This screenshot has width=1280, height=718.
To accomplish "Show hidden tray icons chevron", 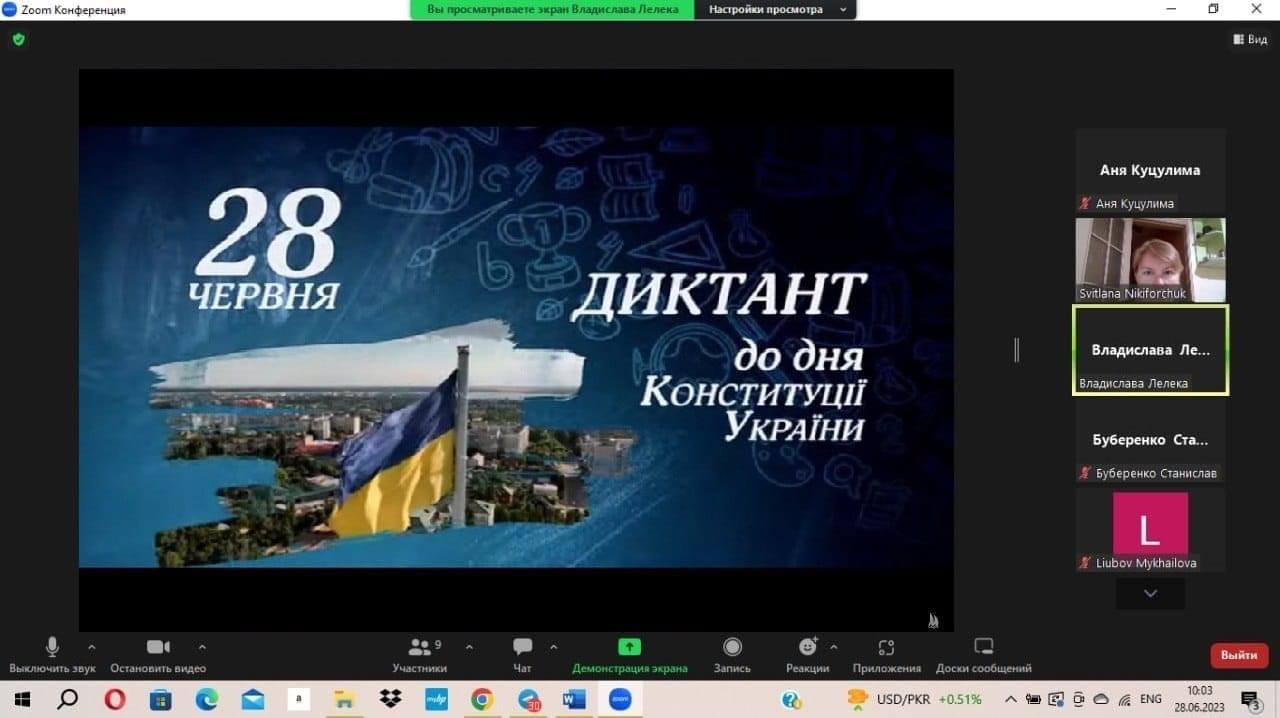I will pyautogui.click(x=1011, y=699).
